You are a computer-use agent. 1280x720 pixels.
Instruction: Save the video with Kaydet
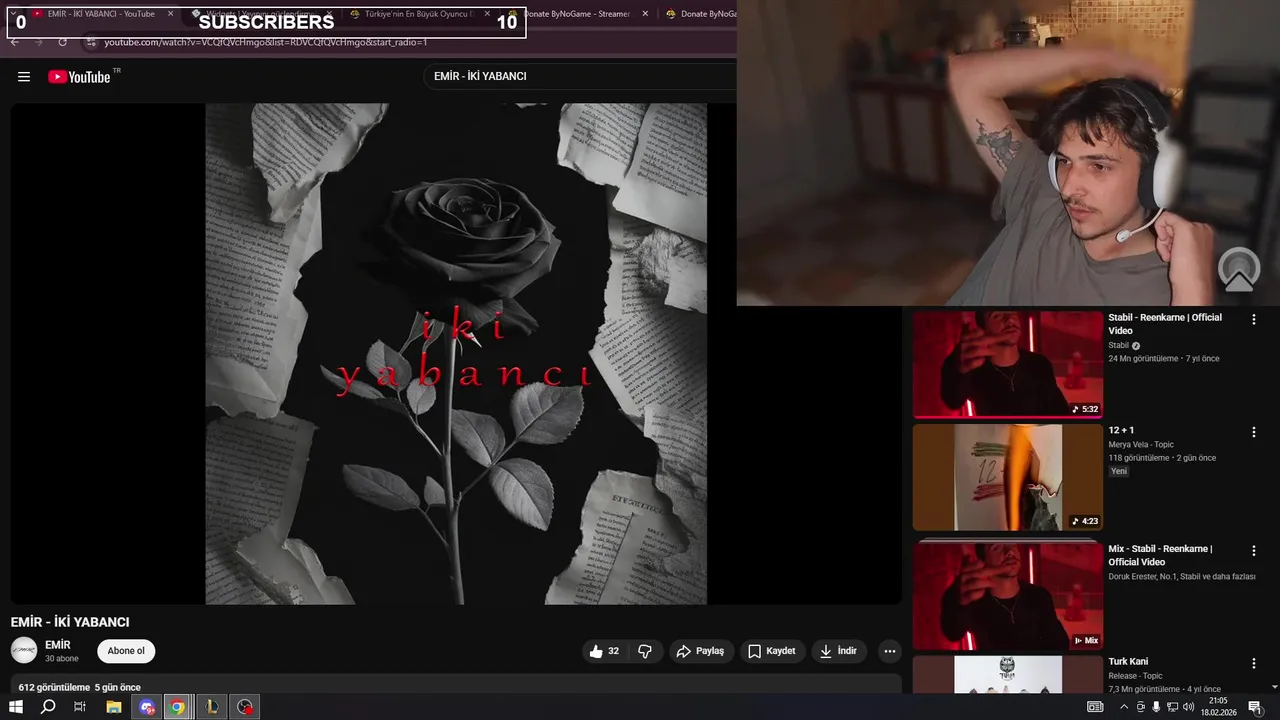click(773, 651)
